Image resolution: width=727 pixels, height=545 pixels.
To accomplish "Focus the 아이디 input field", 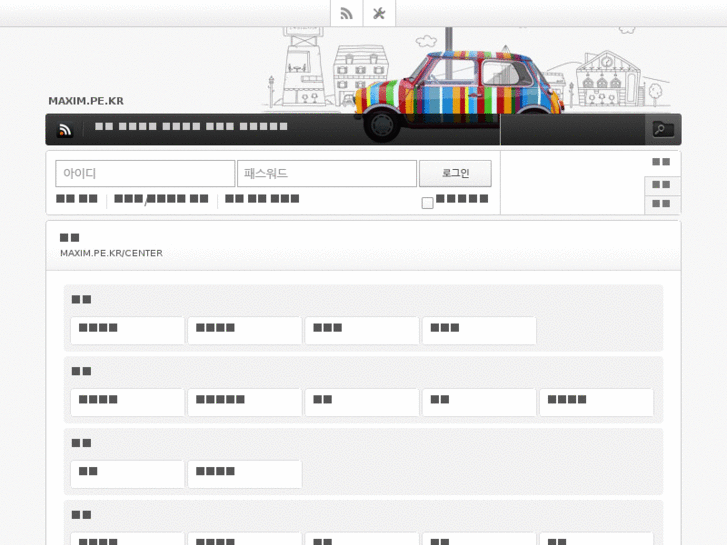I will pyautogui.click(x=145, y=173).
